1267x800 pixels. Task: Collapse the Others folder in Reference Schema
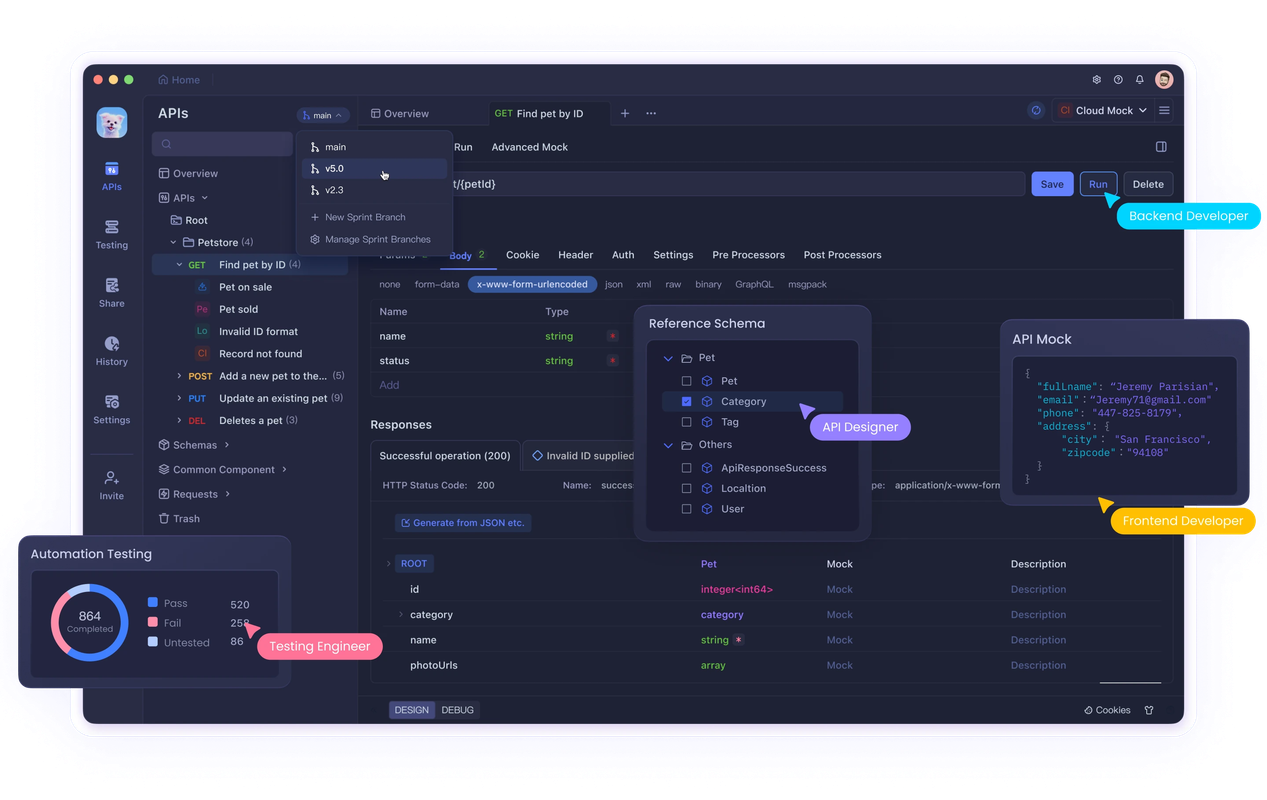pos(668,445)
